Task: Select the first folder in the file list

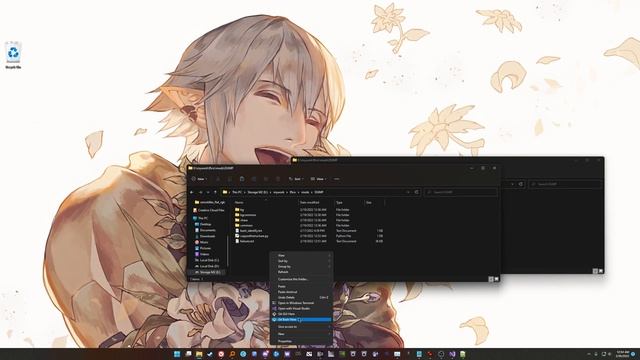Action: 309,210
